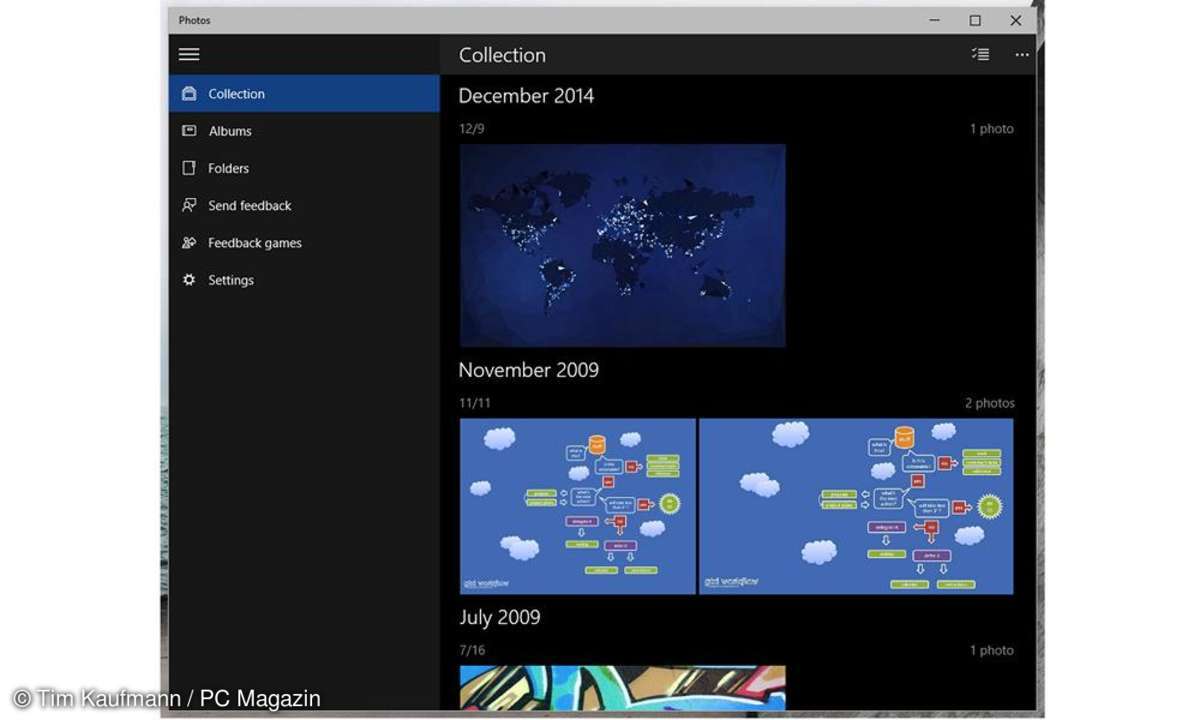Viewport: 1200px width, 720px height.
Task: Click the '1 photo' count beside 12/9
Action: coord(991,129)
